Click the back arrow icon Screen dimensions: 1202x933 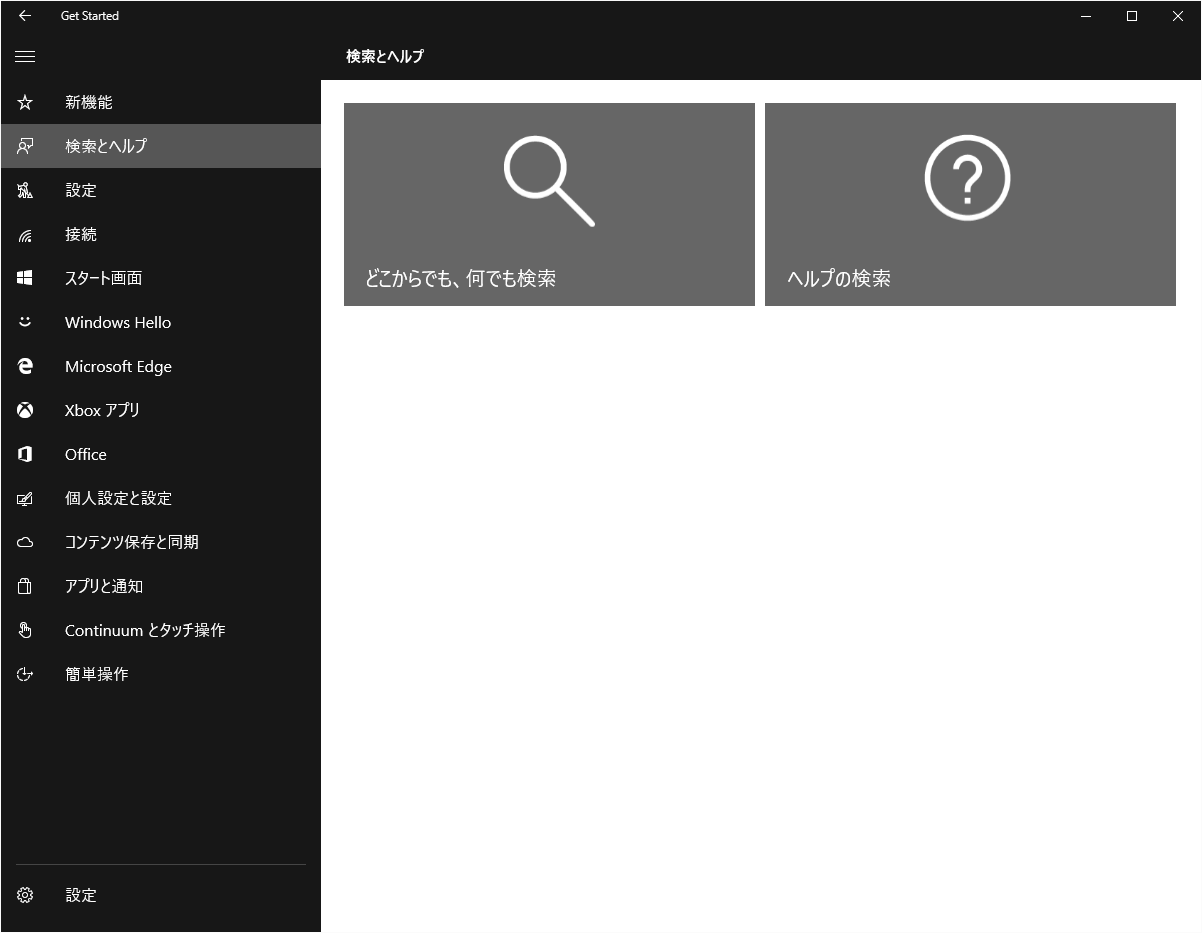pyautogui.click(x=25, y=16)
